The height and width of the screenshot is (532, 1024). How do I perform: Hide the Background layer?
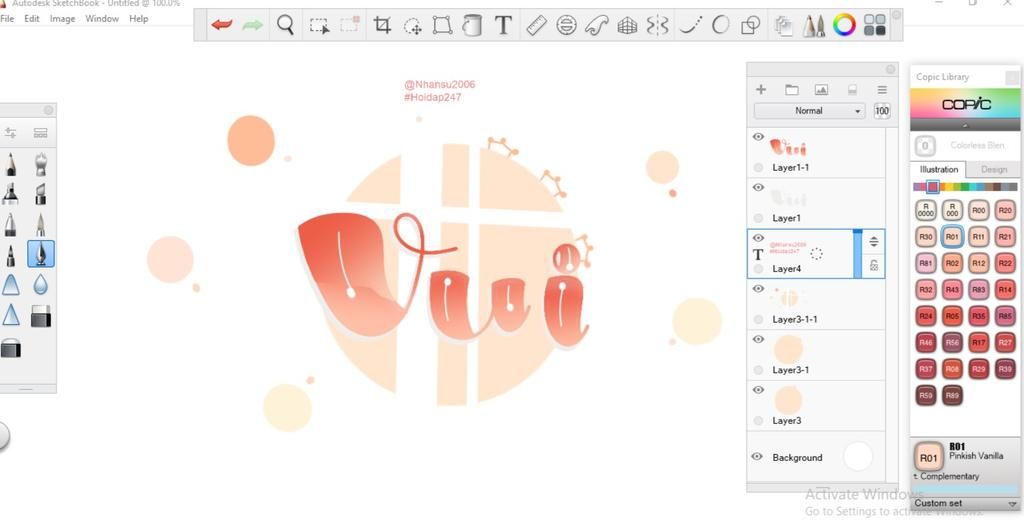[757, 457]
